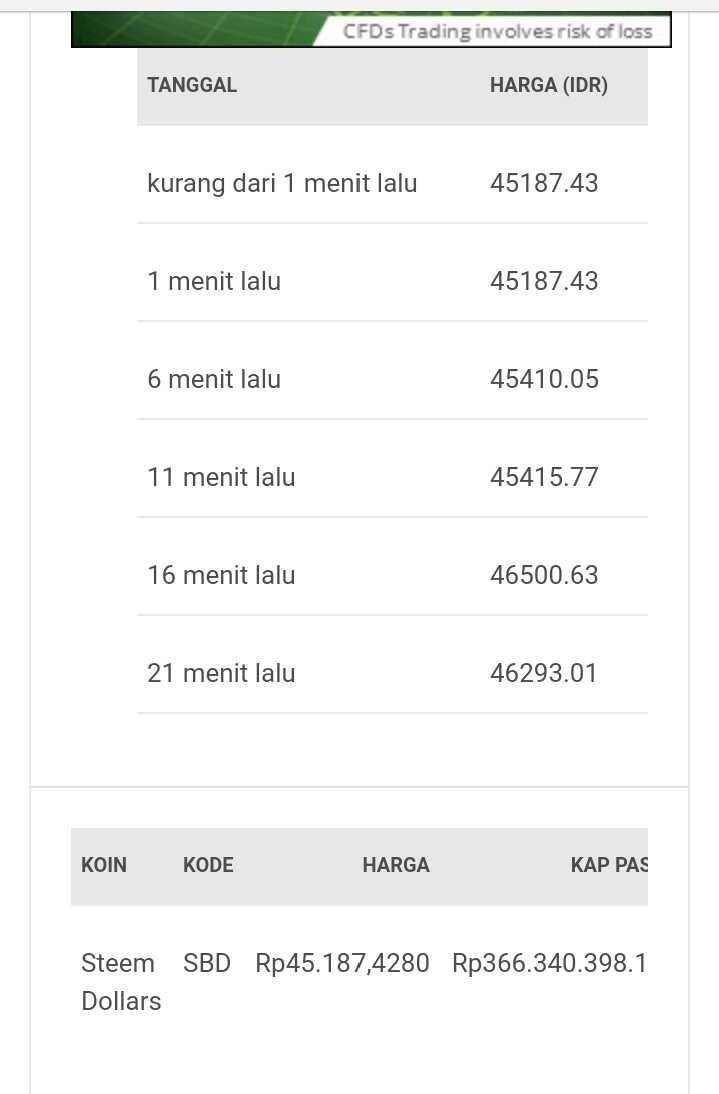Open the CFDs Trading advertisement banner
This screenshot has width=719, height=1094.
[371, 29]
